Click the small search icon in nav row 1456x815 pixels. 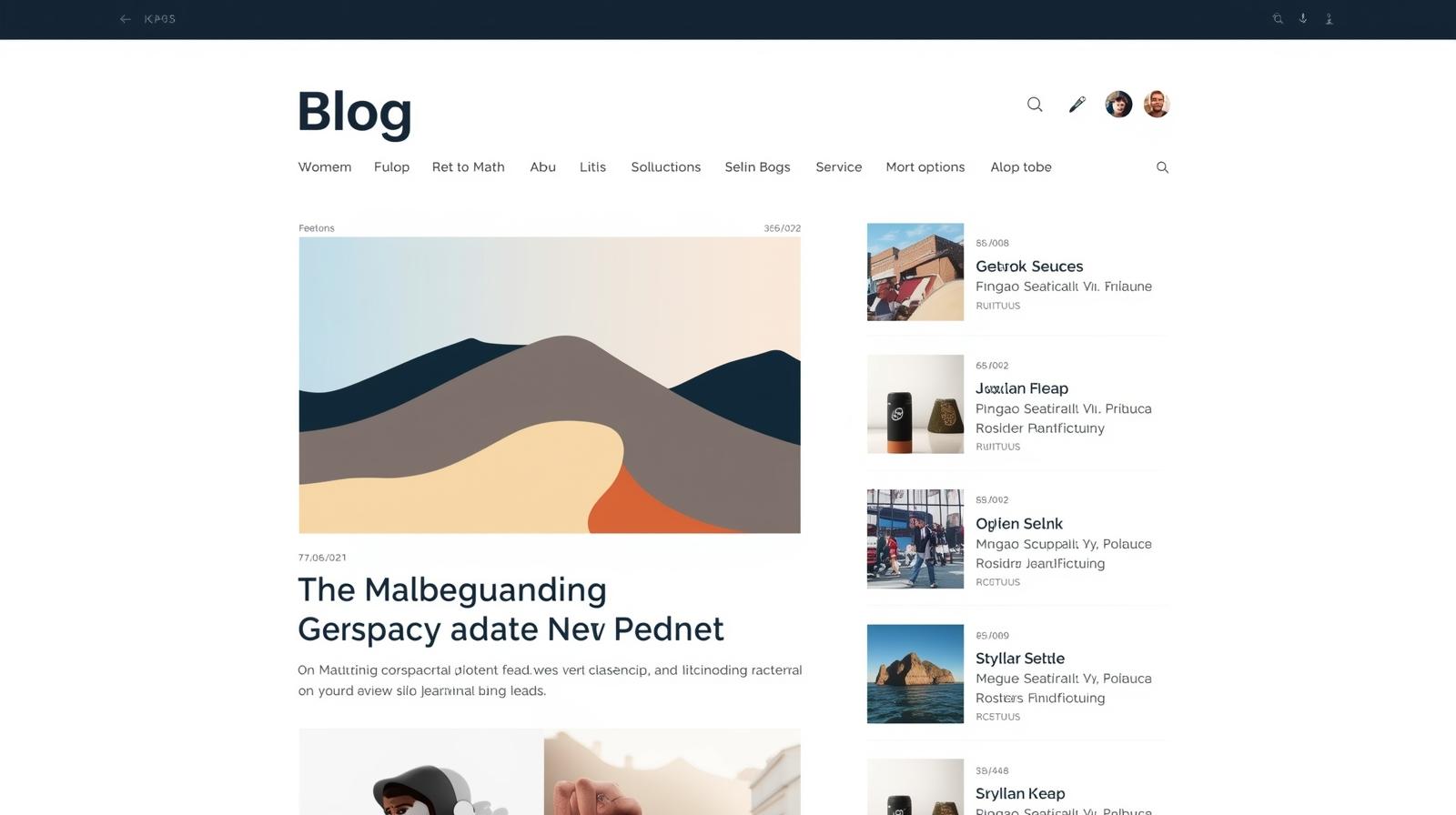click(x=1162, y=167)
